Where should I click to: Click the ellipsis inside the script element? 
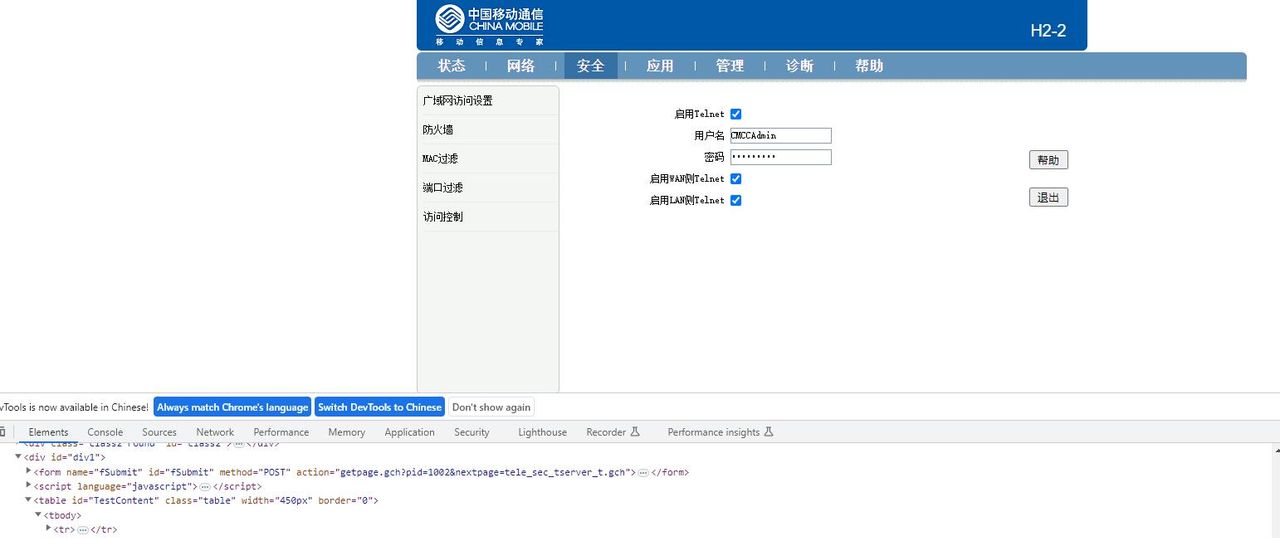206,486
